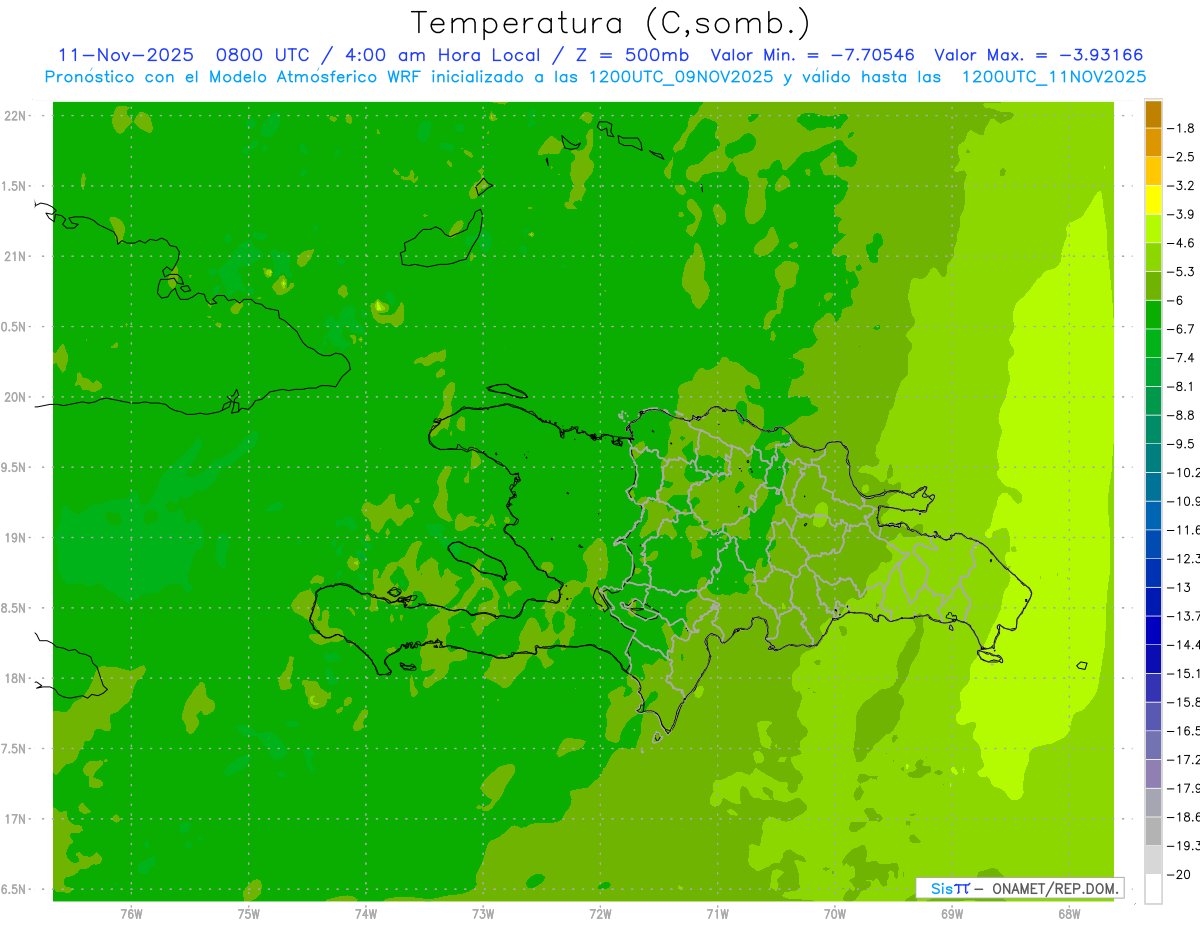Click the "-4.6" colorbar value
Screen dimensions: 1200x927
tap(1182, 243)
